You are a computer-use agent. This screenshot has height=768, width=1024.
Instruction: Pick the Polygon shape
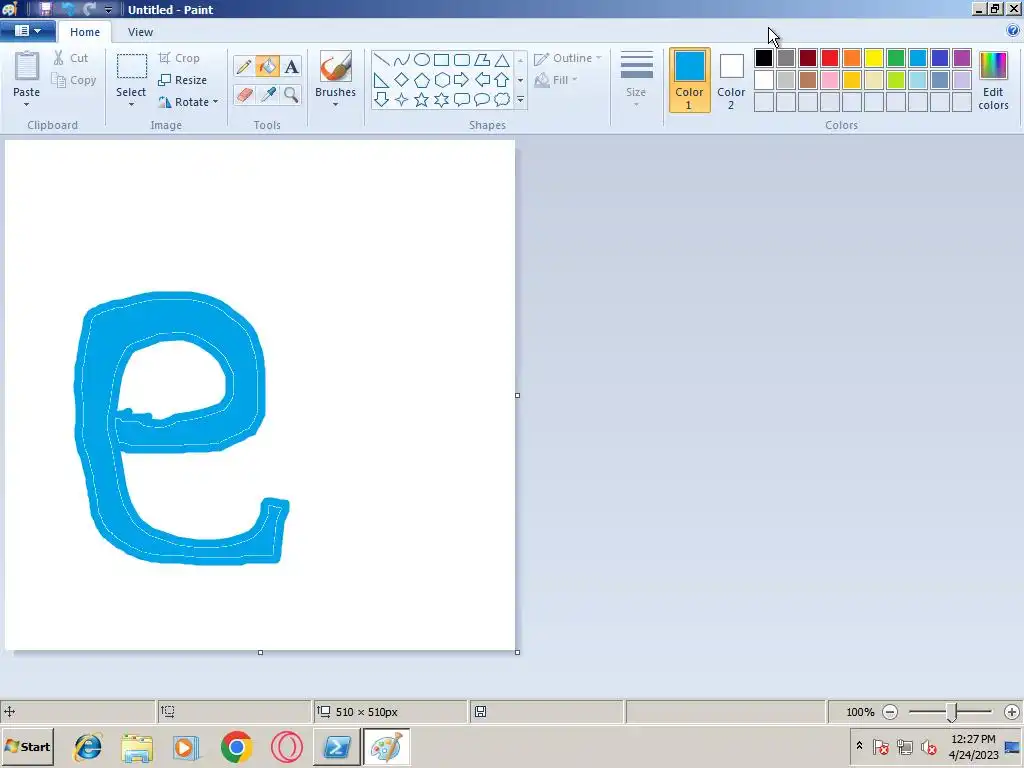[482, 60]
